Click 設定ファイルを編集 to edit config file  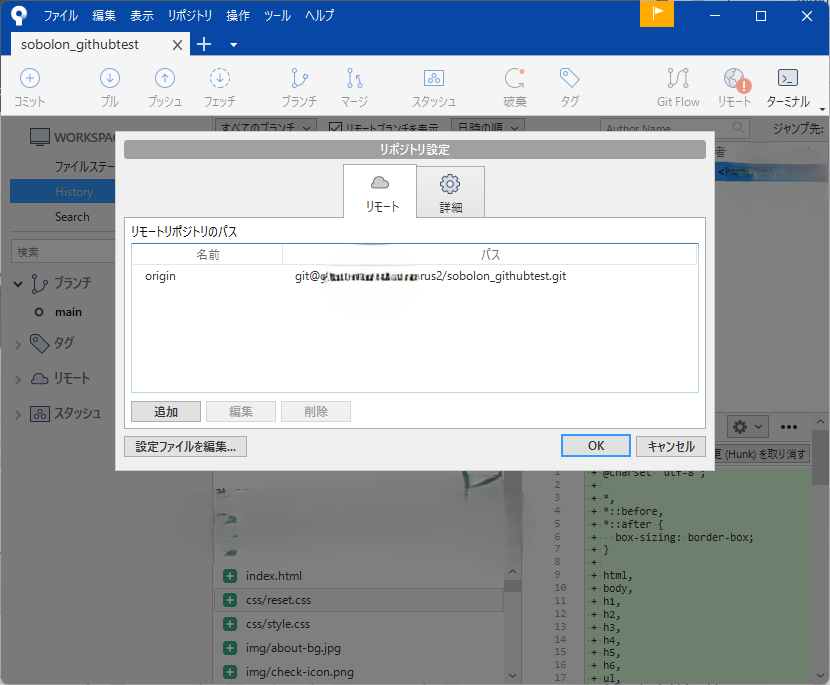pyautogui.click(x=185, y=446)
